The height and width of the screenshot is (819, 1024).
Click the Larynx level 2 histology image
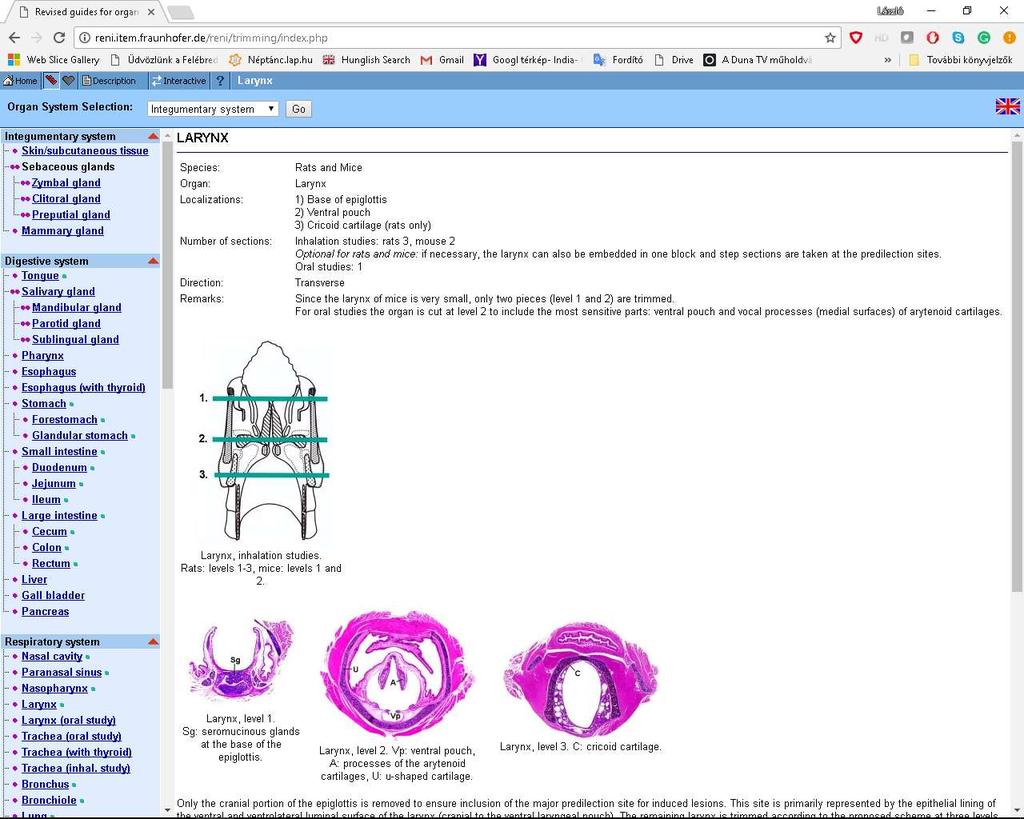click(x=396, y=673)
